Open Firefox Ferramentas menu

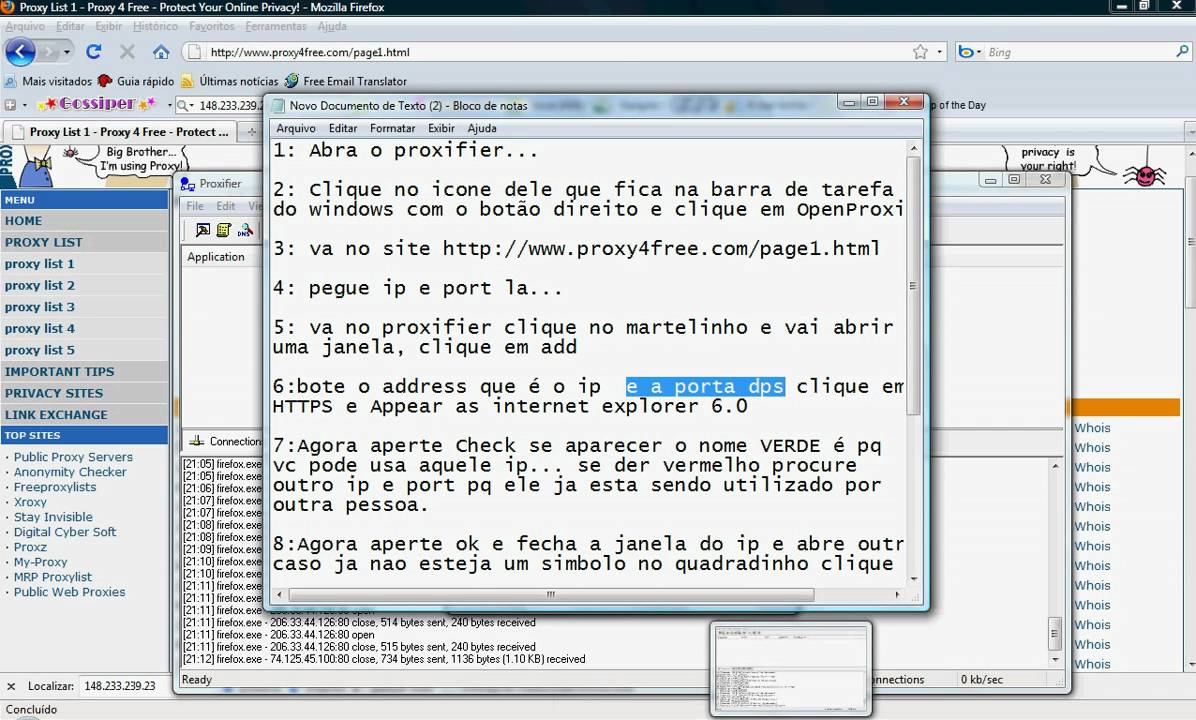[275, 26]
